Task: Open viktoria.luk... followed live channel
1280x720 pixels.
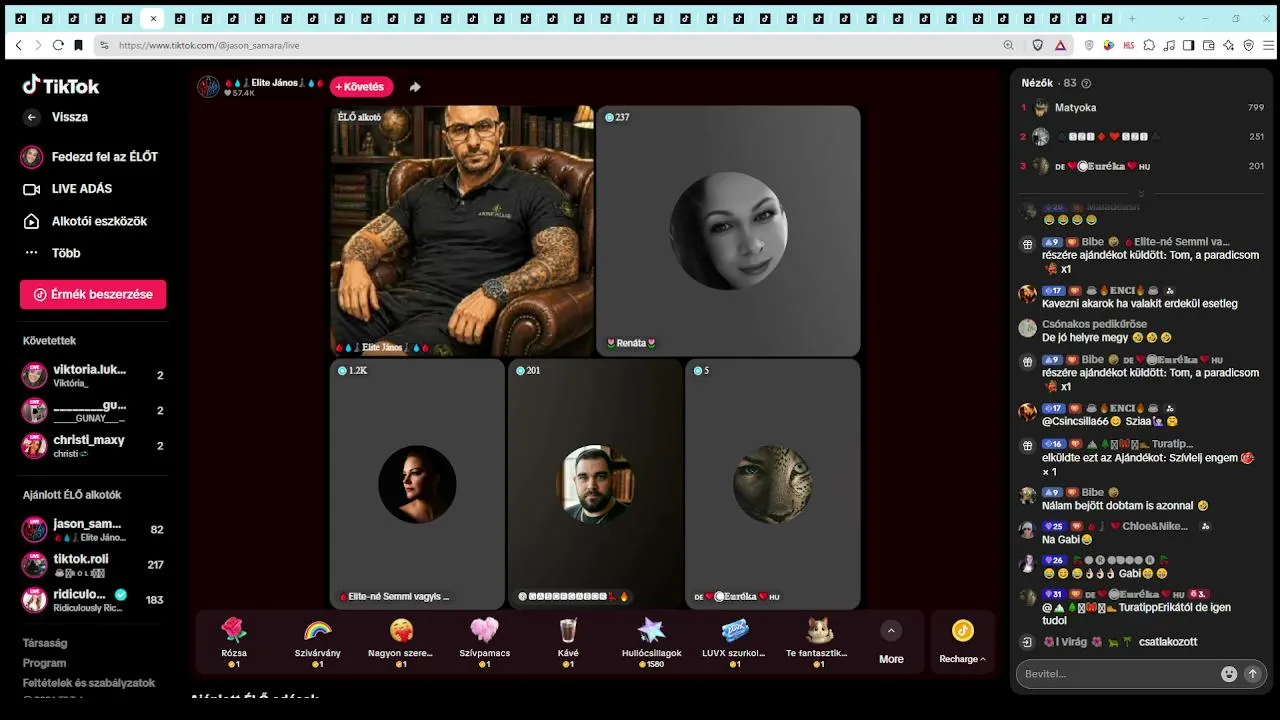Action: 92,375
